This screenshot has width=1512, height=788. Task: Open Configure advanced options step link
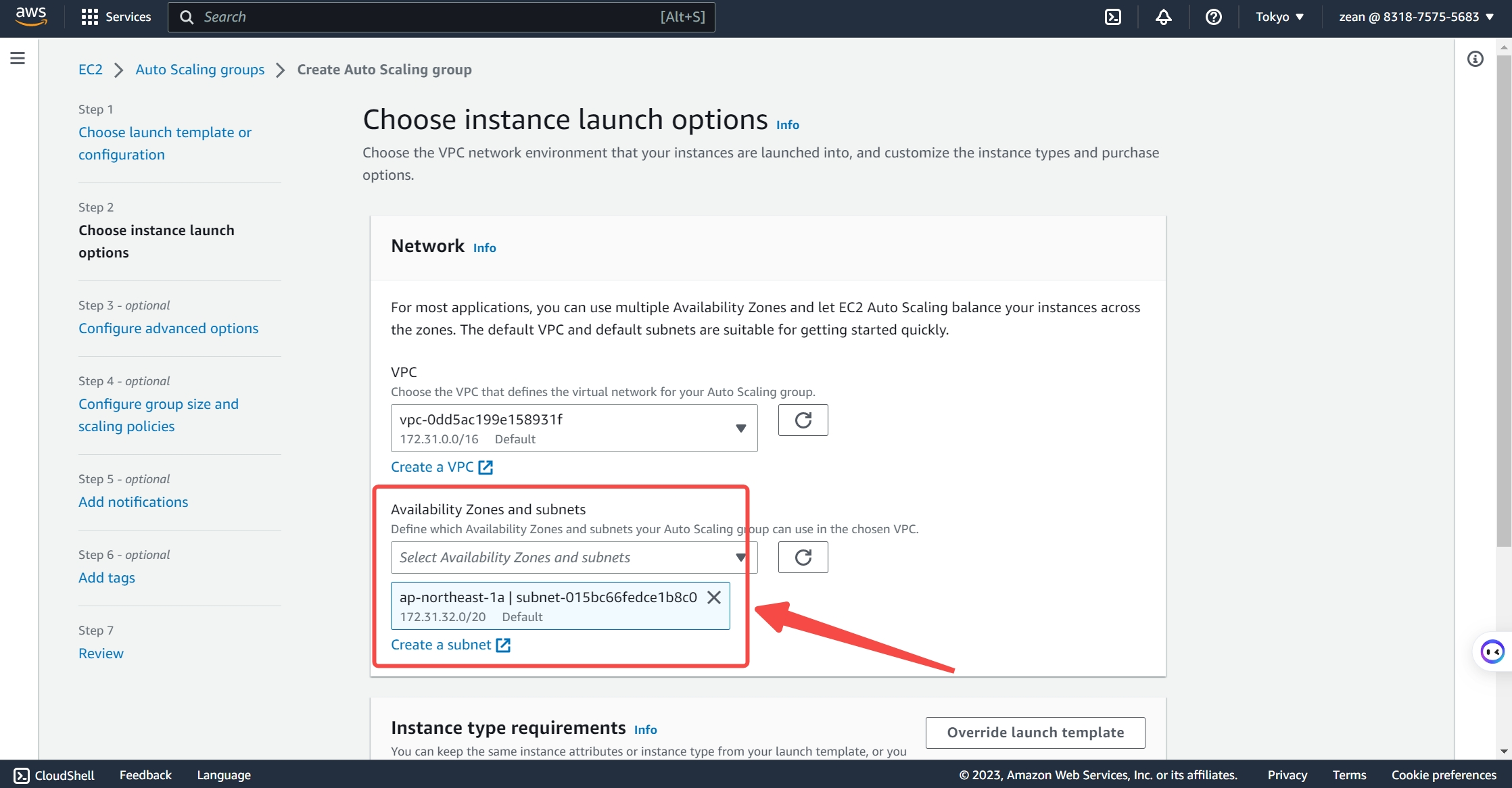[x=168, y=328]
